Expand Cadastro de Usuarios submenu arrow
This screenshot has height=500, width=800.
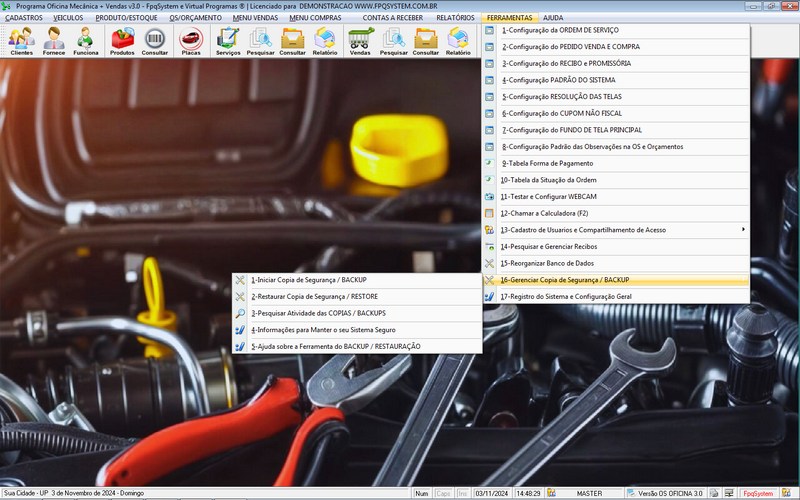742,230
